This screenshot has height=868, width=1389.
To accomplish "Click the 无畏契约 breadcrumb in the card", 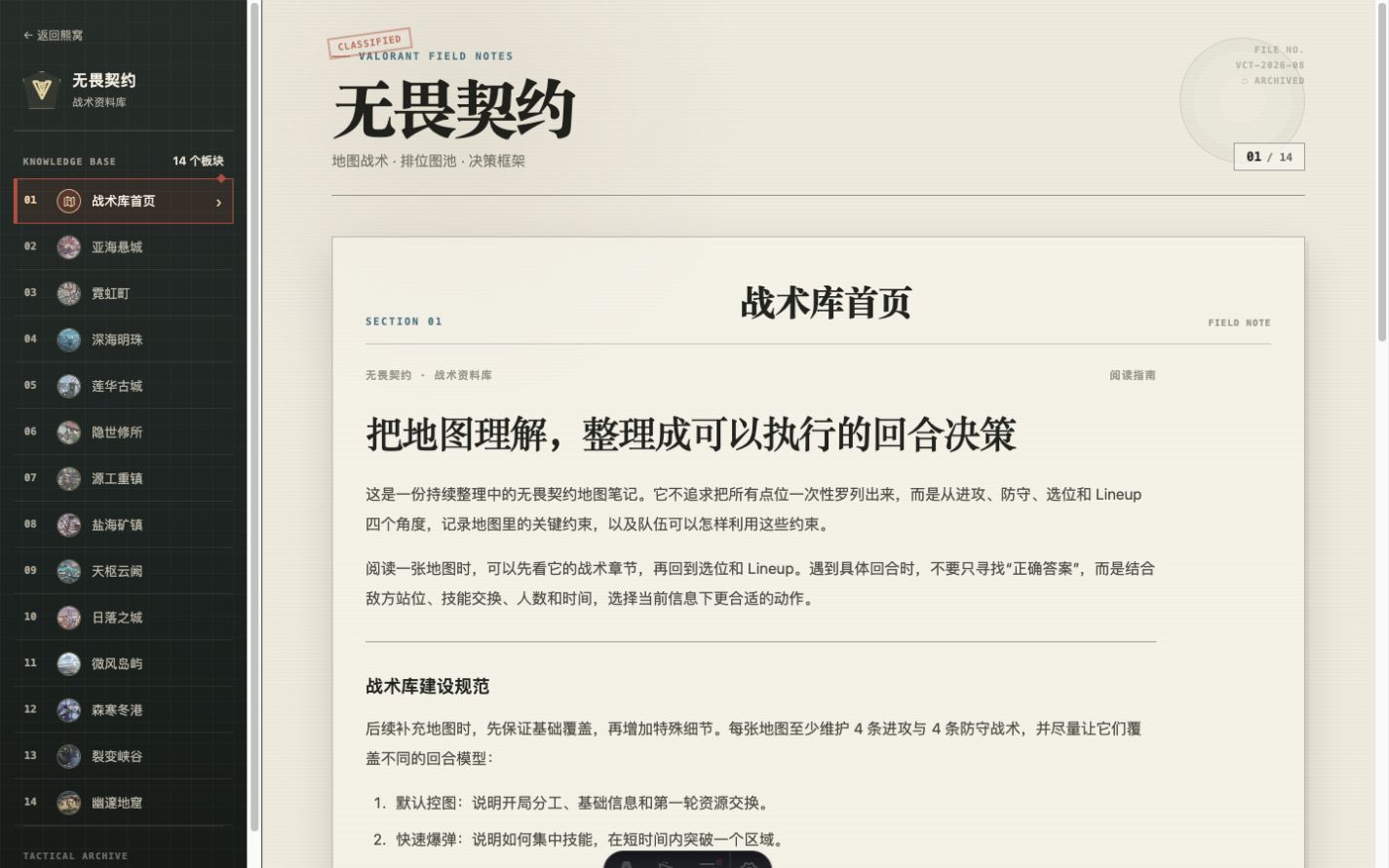I will (388, 375).
